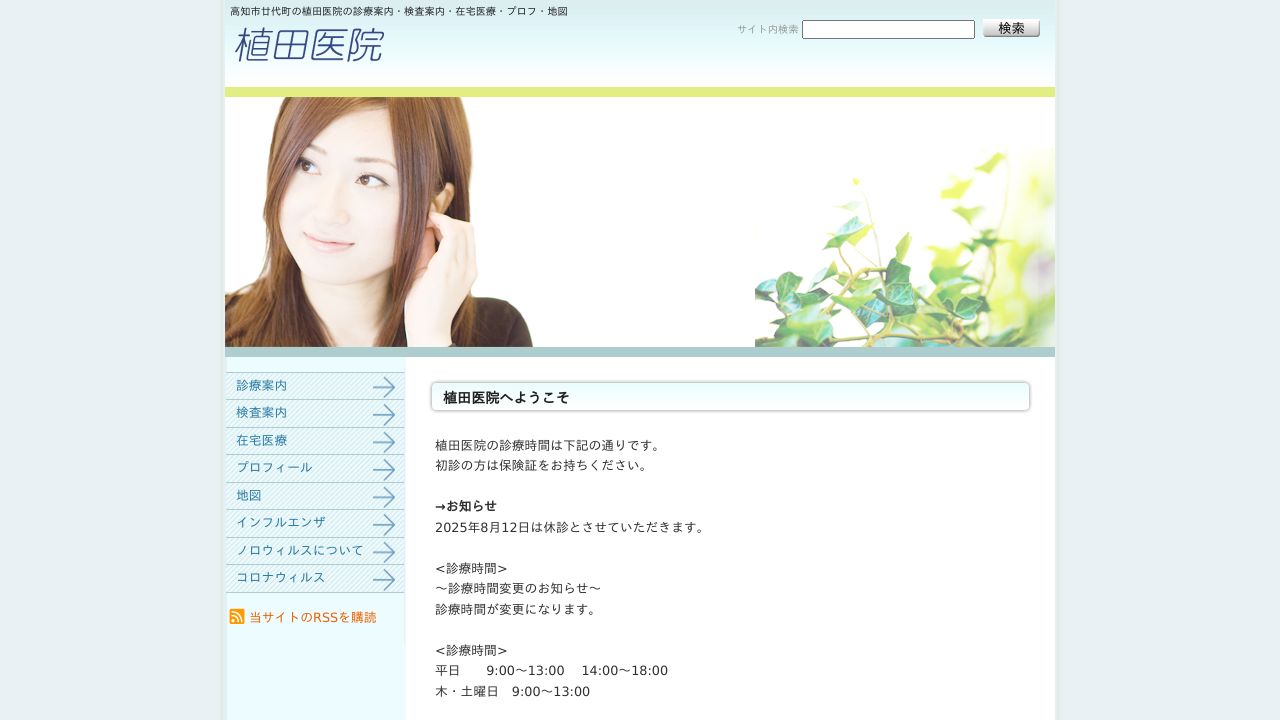This screenshot has width=1280, height=720.
Task: Click the arrow icon beside インフルエンザ
Action: coord(384,524)
